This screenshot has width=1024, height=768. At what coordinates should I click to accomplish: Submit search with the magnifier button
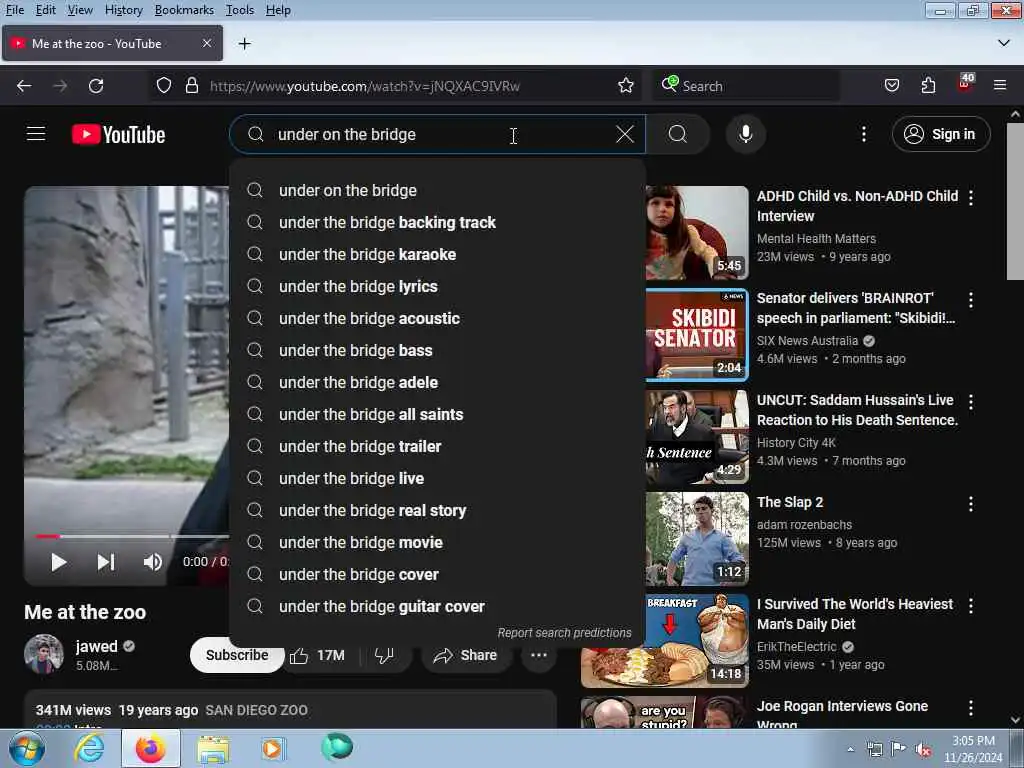[x=677, y=134]
